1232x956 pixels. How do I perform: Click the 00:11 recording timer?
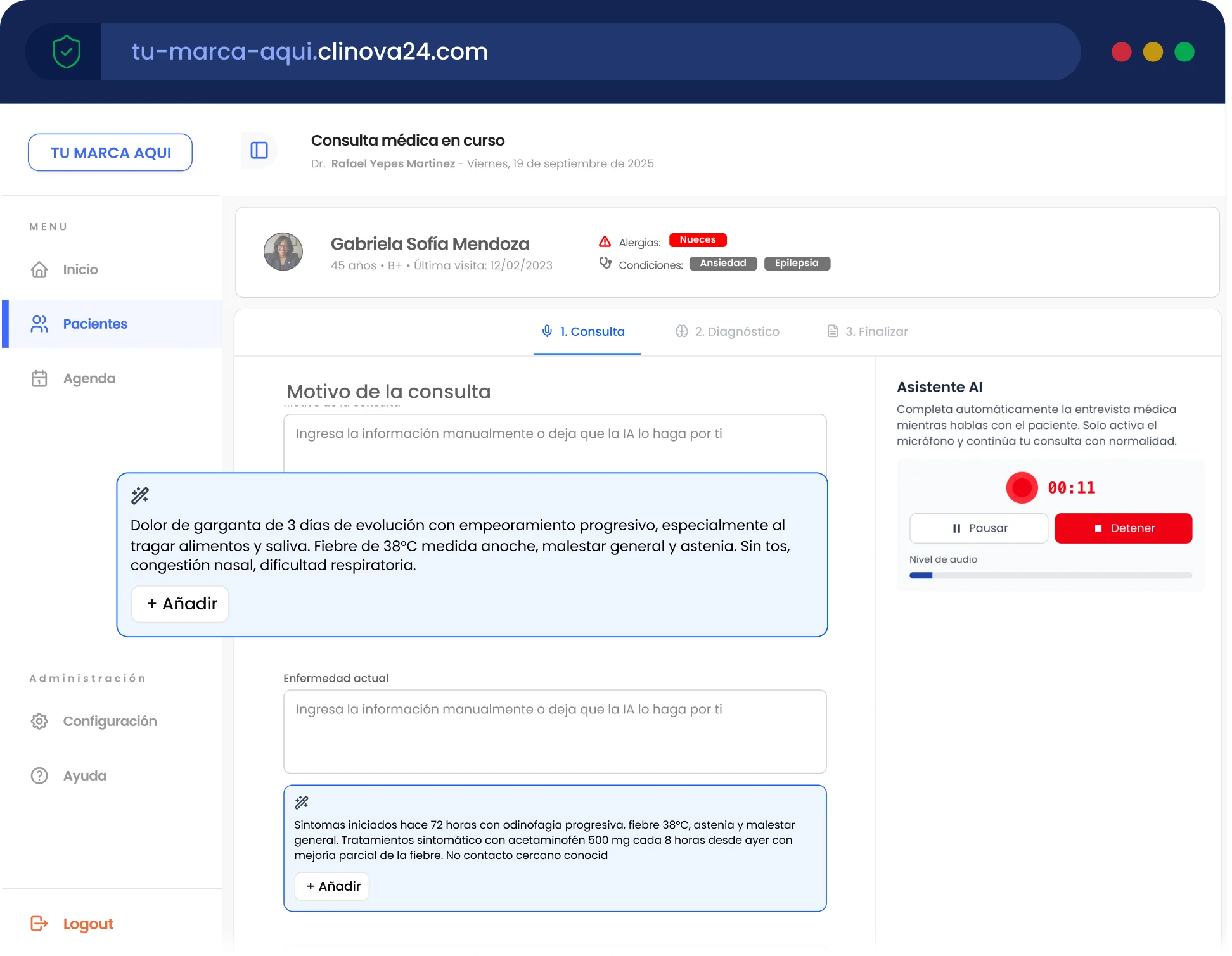[1072, 488]
